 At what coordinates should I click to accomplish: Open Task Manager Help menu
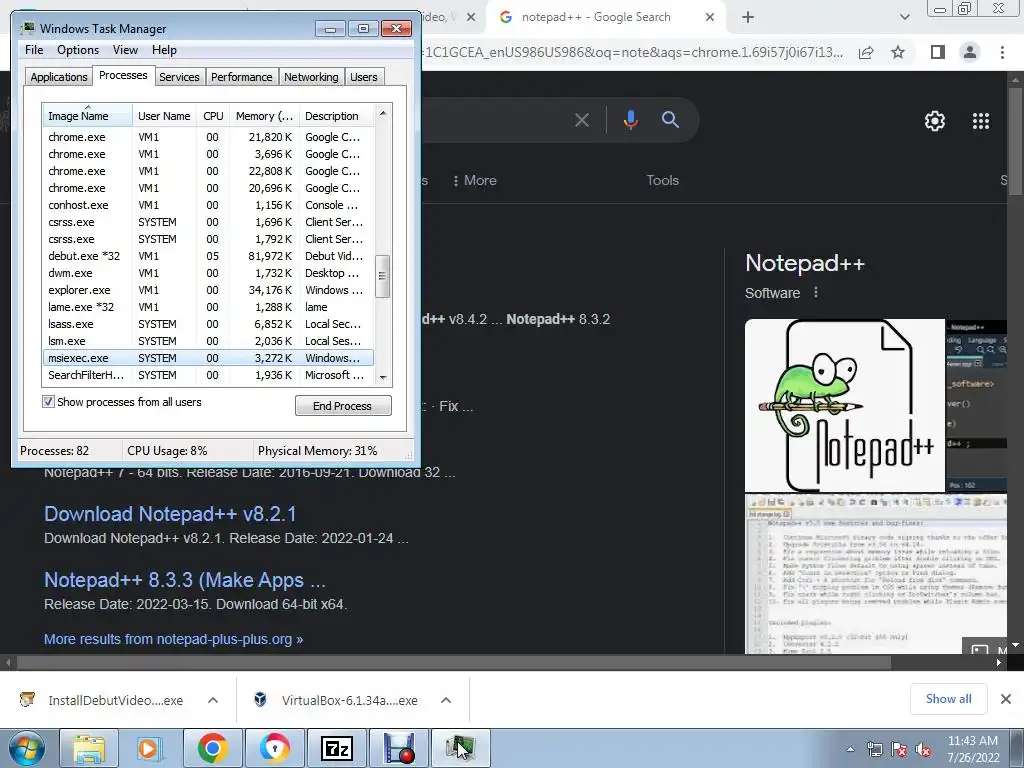164,50
